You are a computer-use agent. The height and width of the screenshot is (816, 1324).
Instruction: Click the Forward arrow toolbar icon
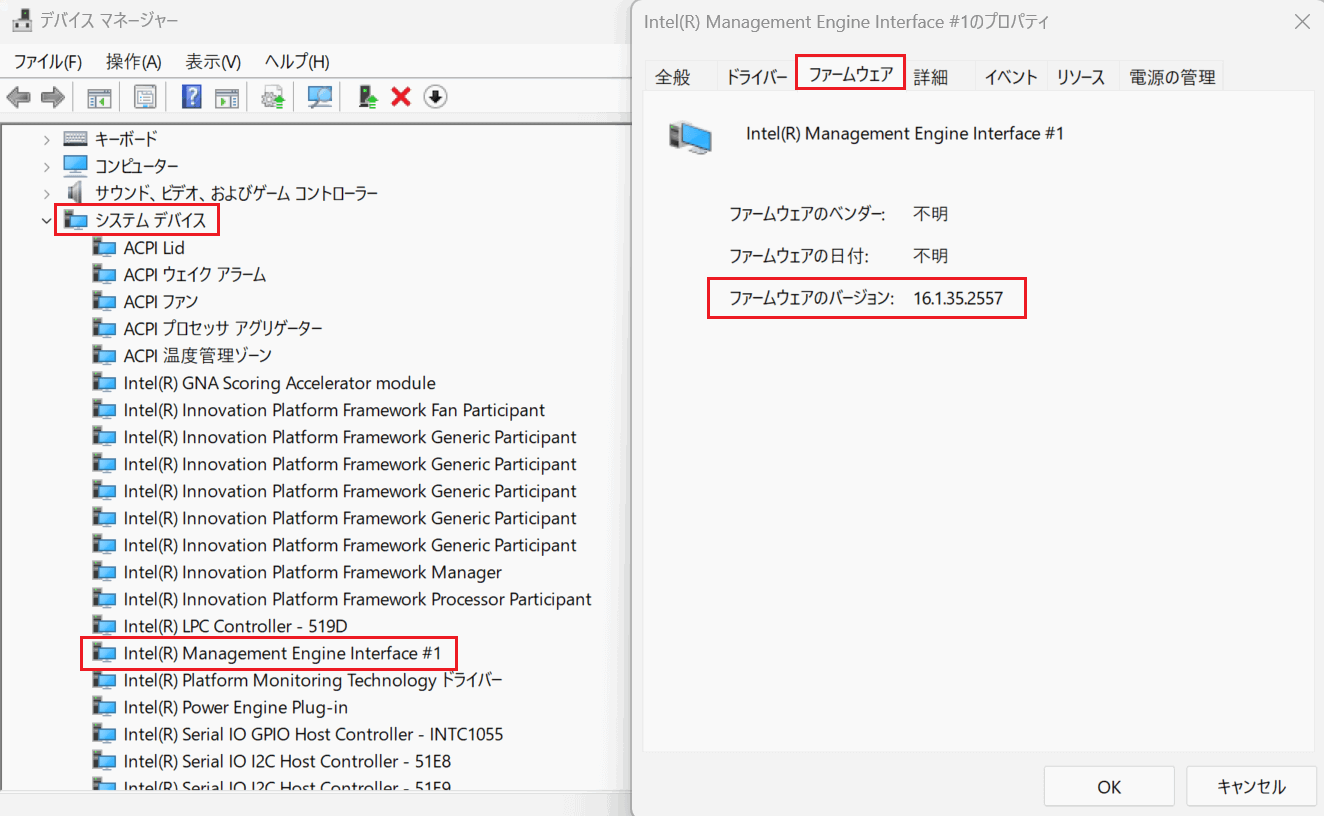53,97
